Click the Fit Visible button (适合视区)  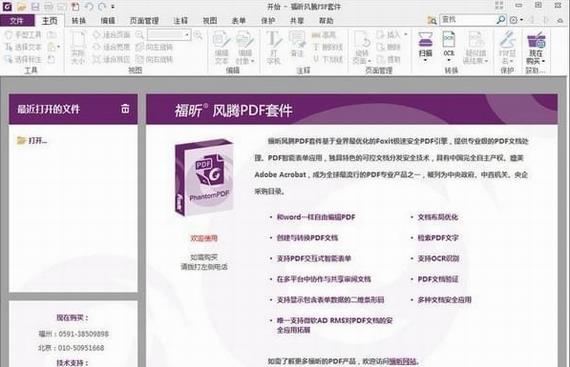click(x=111, y=59)
